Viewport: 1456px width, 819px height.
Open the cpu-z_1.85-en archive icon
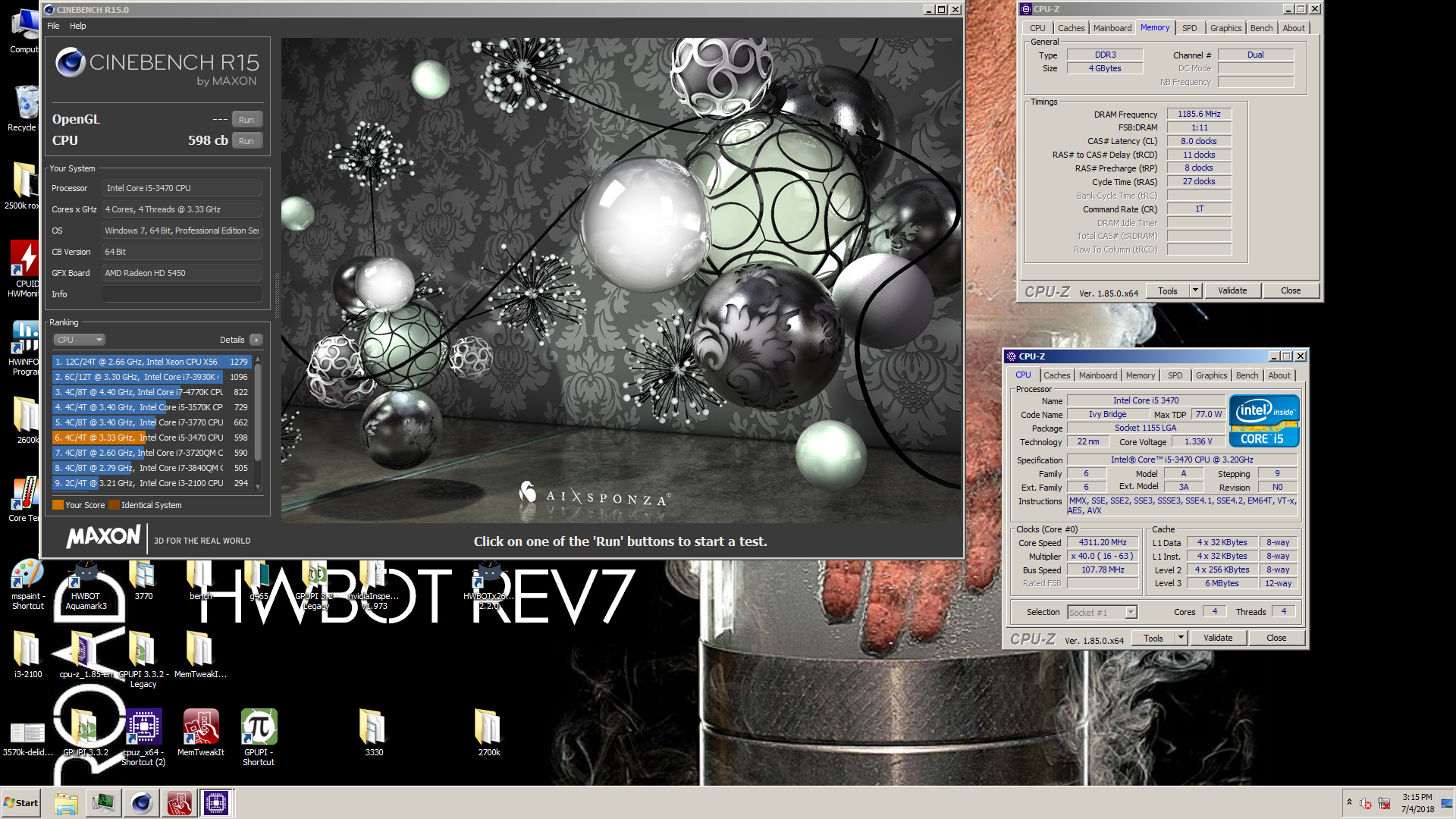pos(85,654)
